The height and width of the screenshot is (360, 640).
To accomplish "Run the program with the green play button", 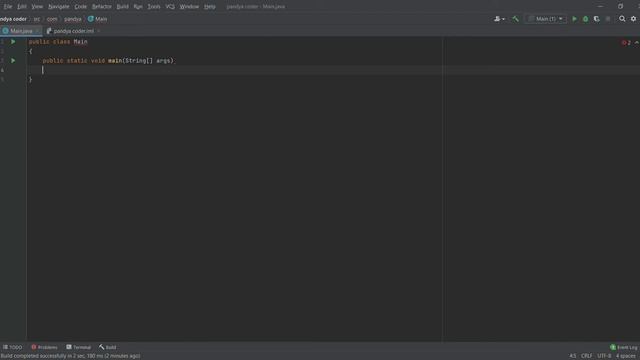I will click(574, 19).
